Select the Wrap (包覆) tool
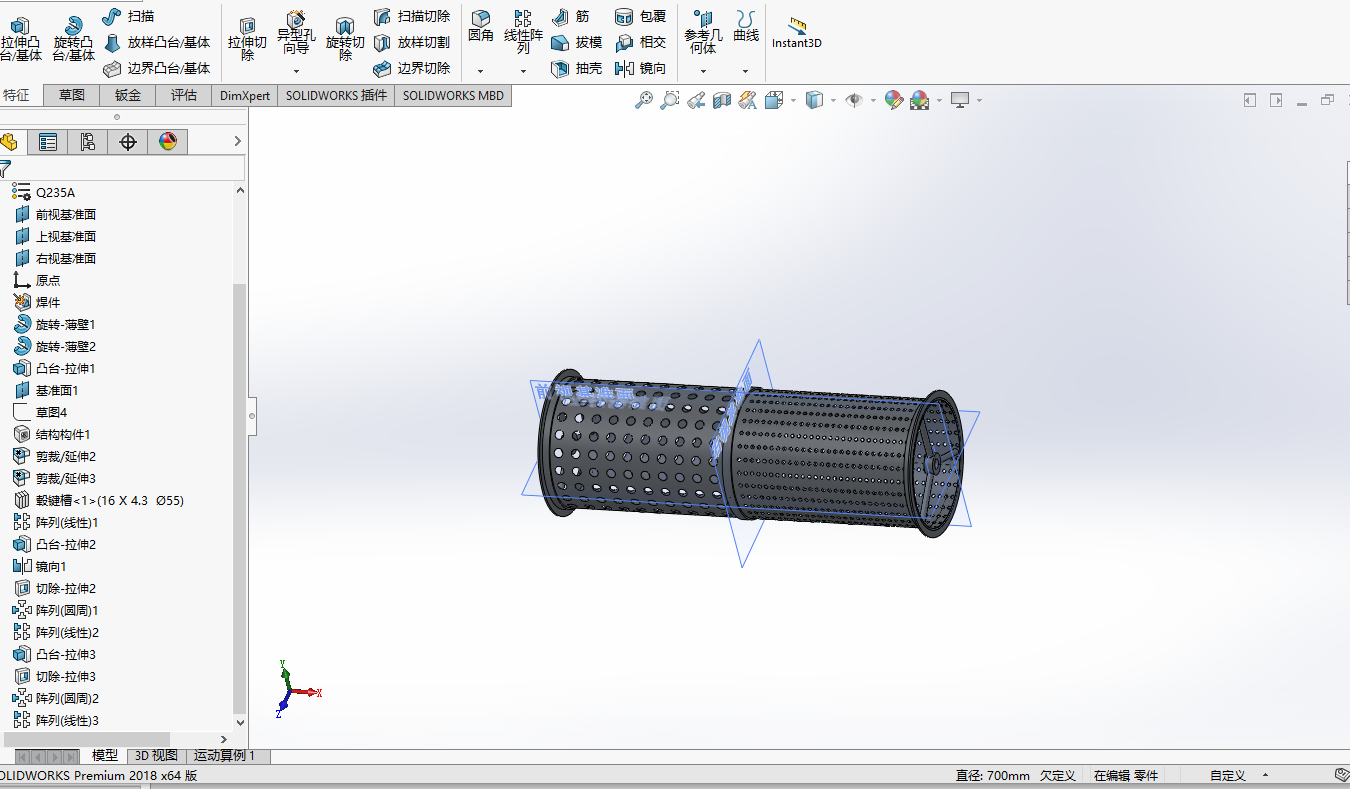The height and width of the screenshot is (789, 1350). point(640,16)
